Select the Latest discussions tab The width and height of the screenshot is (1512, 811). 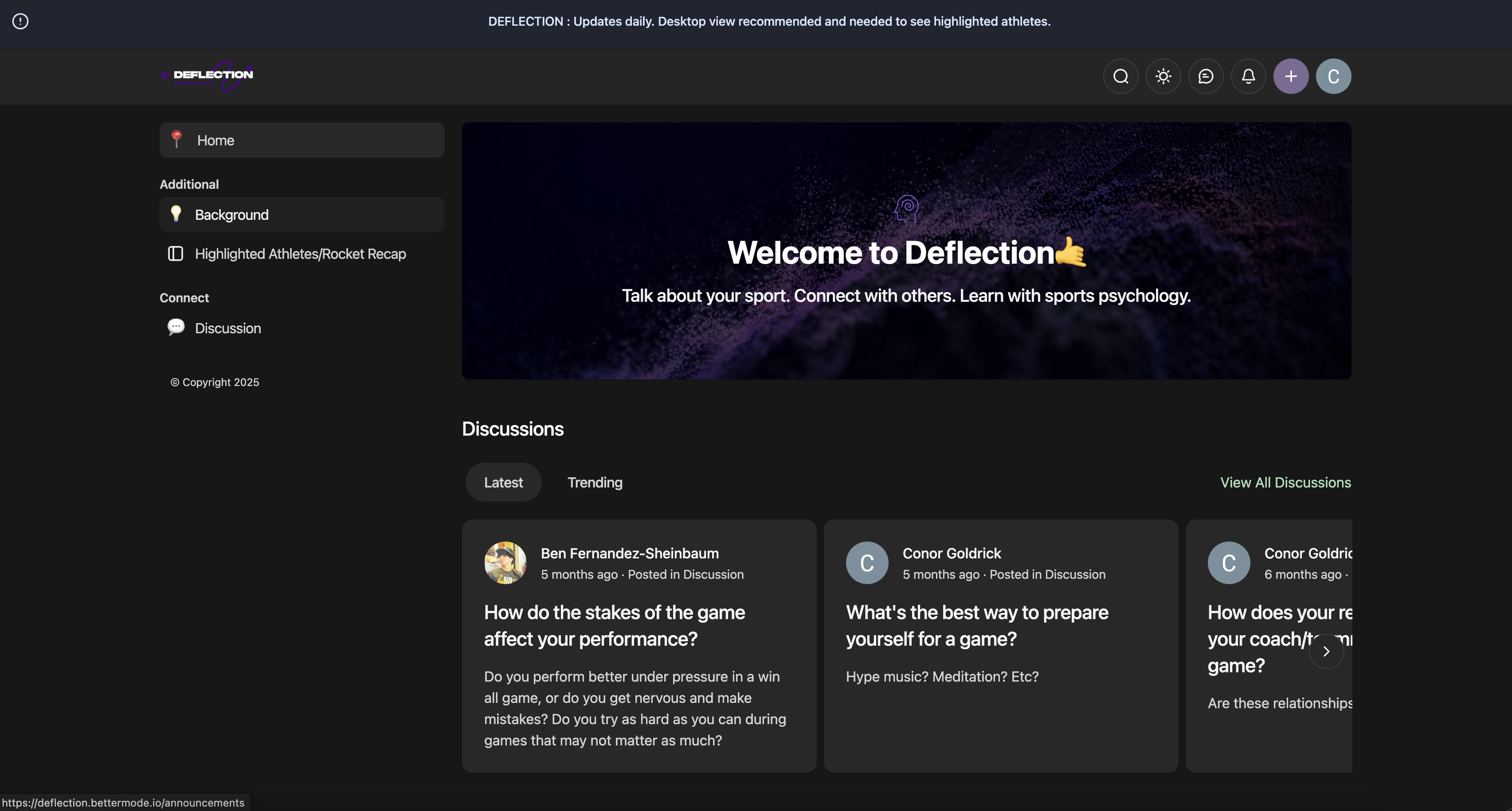(503, 482)
